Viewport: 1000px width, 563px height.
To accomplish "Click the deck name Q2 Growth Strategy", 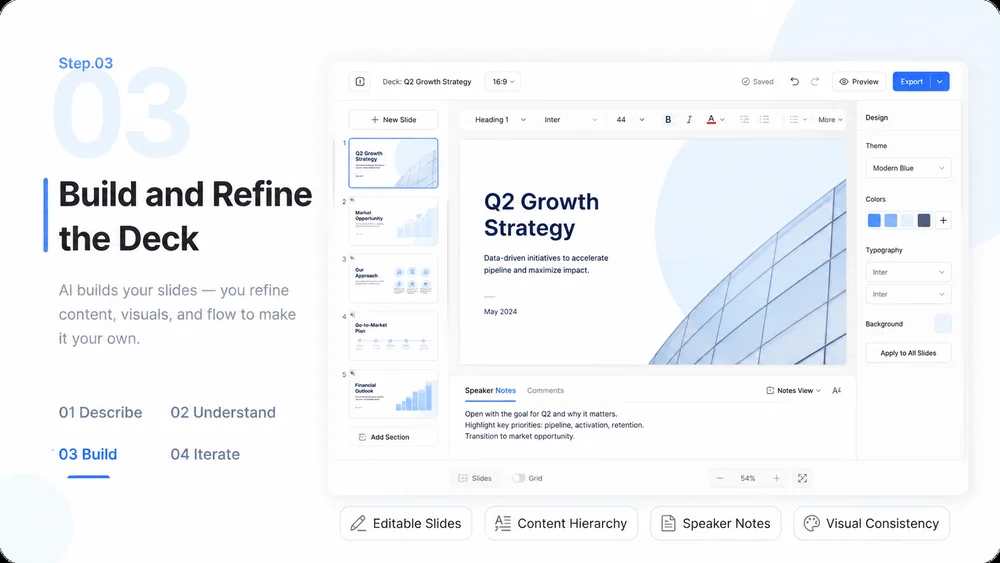I will click(437, 82).
